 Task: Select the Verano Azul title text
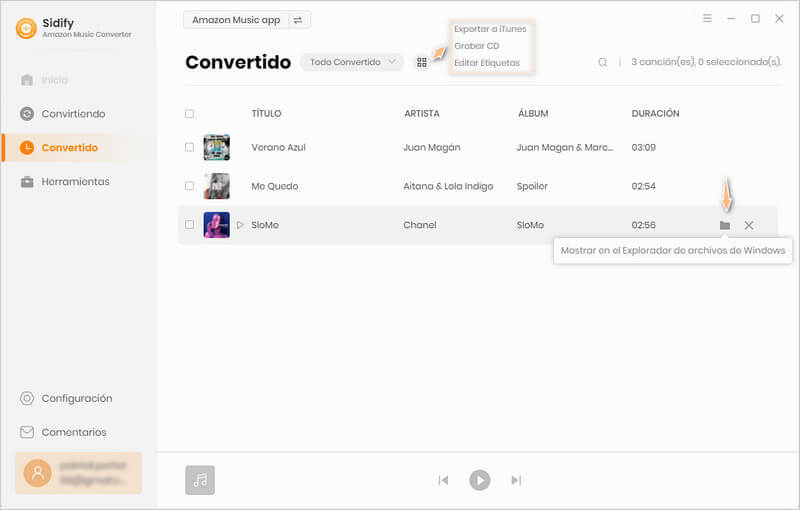click(x=279, y=147)
